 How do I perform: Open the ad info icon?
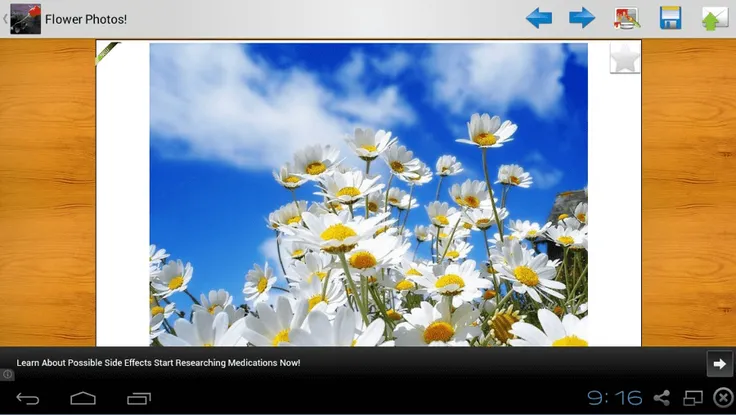tap(7, 375)
